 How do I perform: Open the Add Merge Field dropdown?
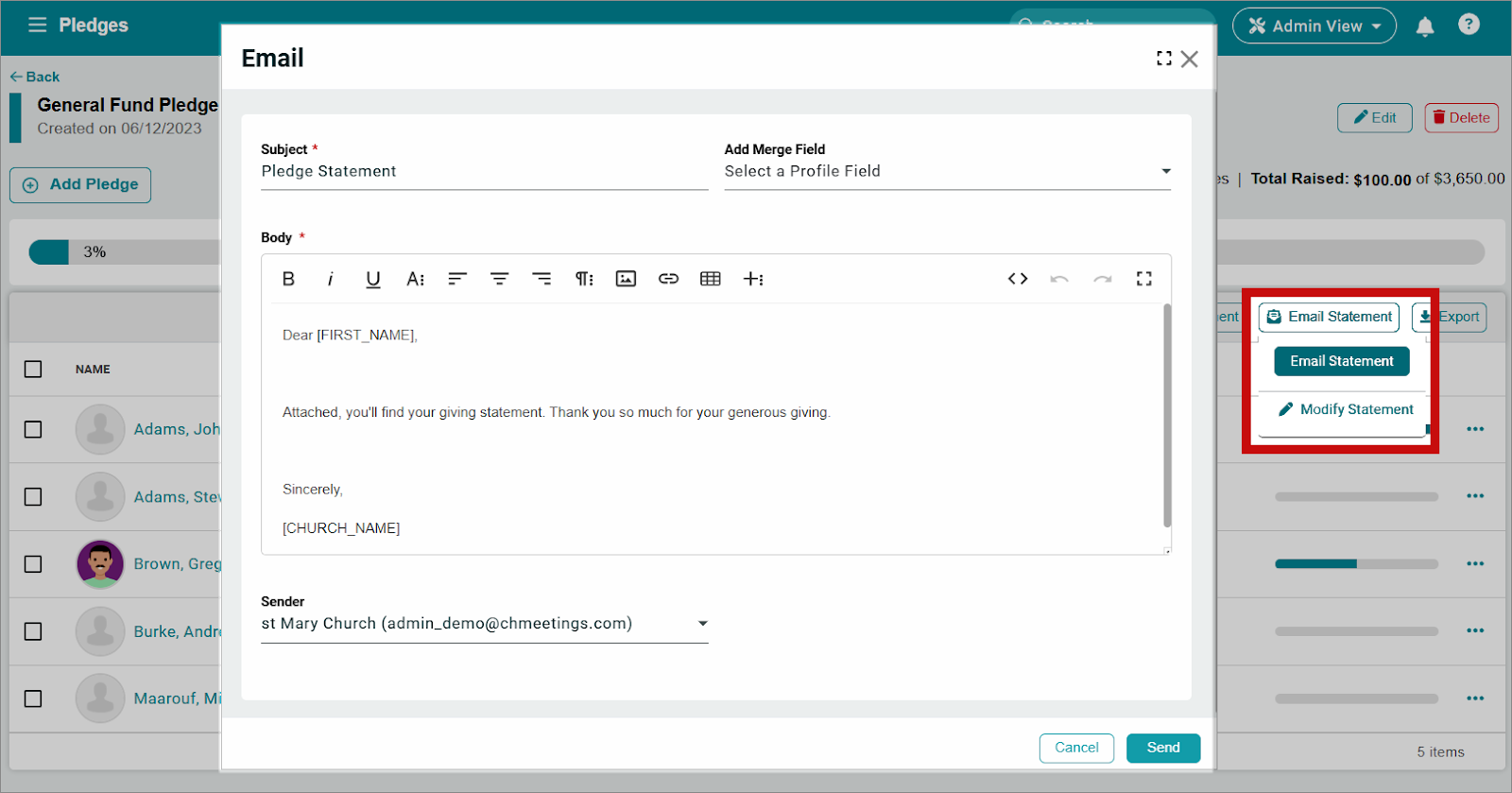(947, 171)
